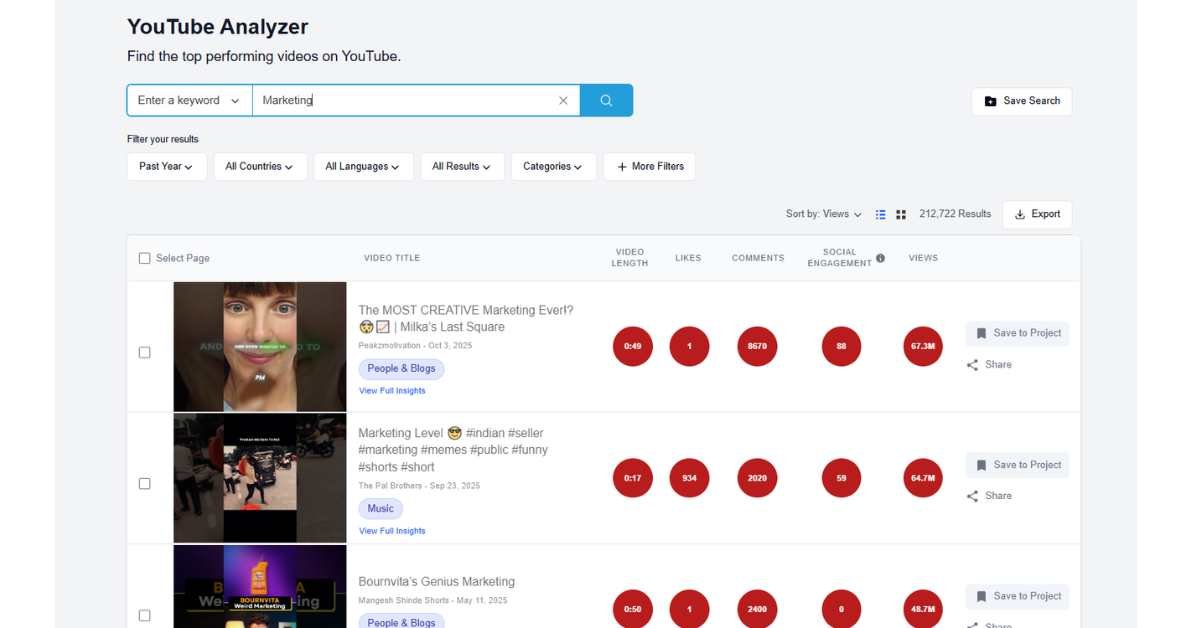Click the 64.7M views badge
The width and height of the screenshot is (1200, 628).
(923, 478)
